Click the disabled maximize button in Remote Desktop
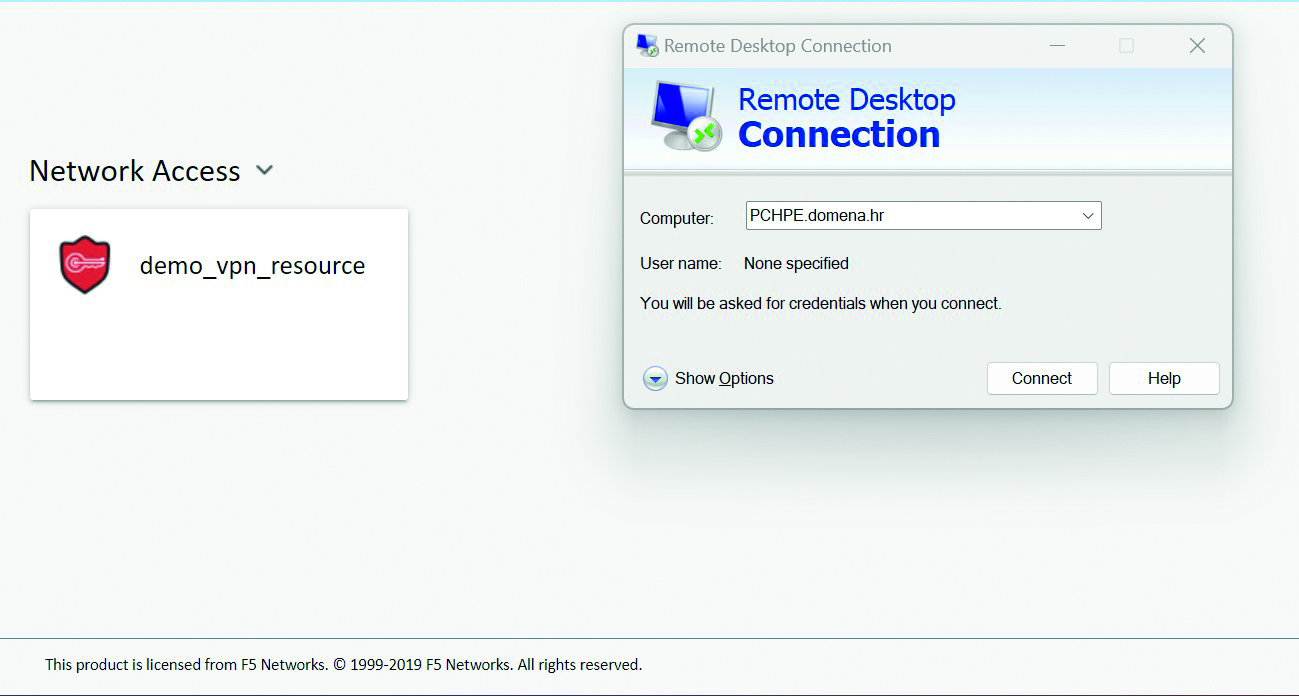 (1126, 46)
